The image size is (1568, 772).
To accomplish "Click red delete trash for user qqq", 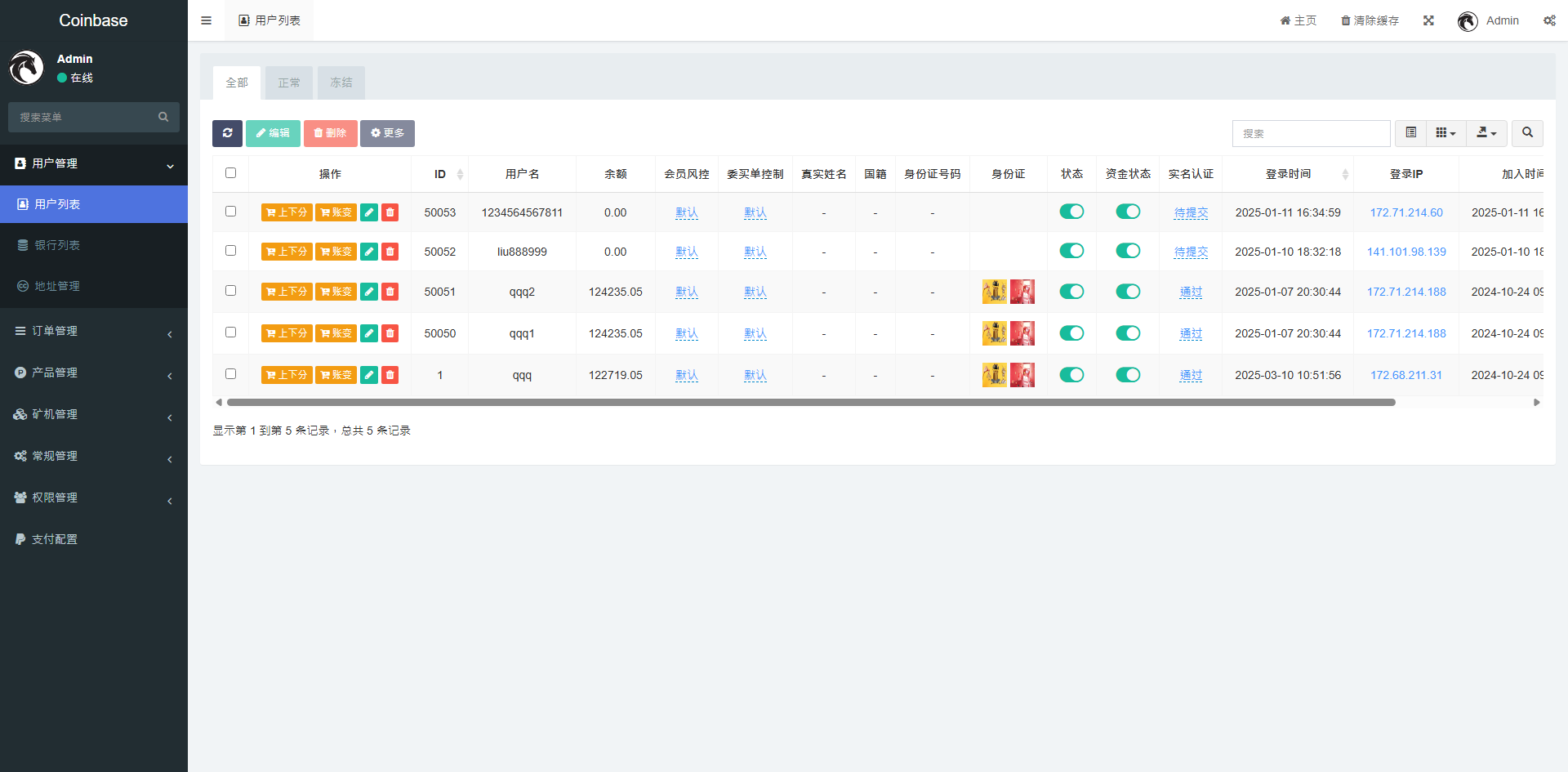I will point(390,375).
